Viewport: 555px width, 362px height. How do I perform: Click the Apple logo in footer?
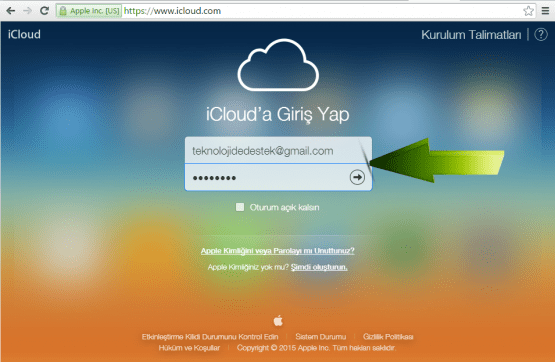[278, 321]
